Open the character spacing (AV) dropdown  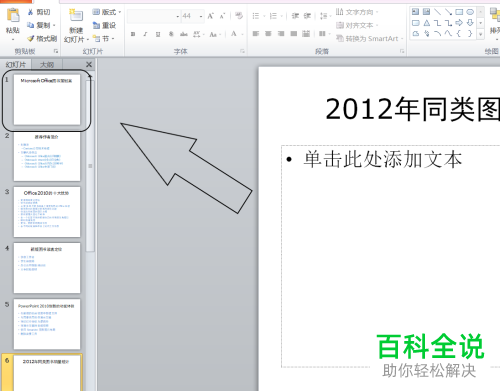[x=198, y=34]
